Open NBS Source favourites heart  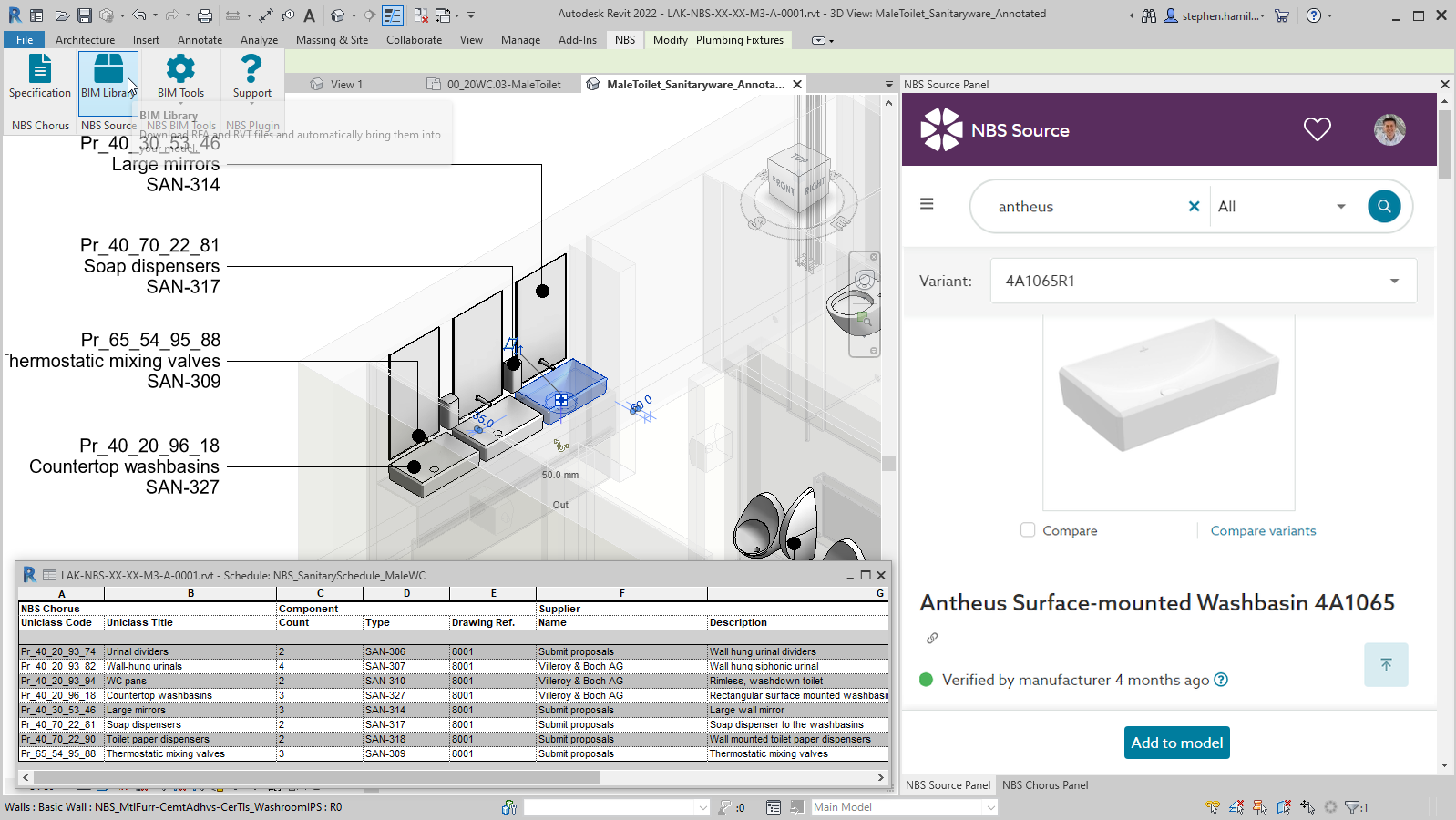click(x=1317, y=129)
